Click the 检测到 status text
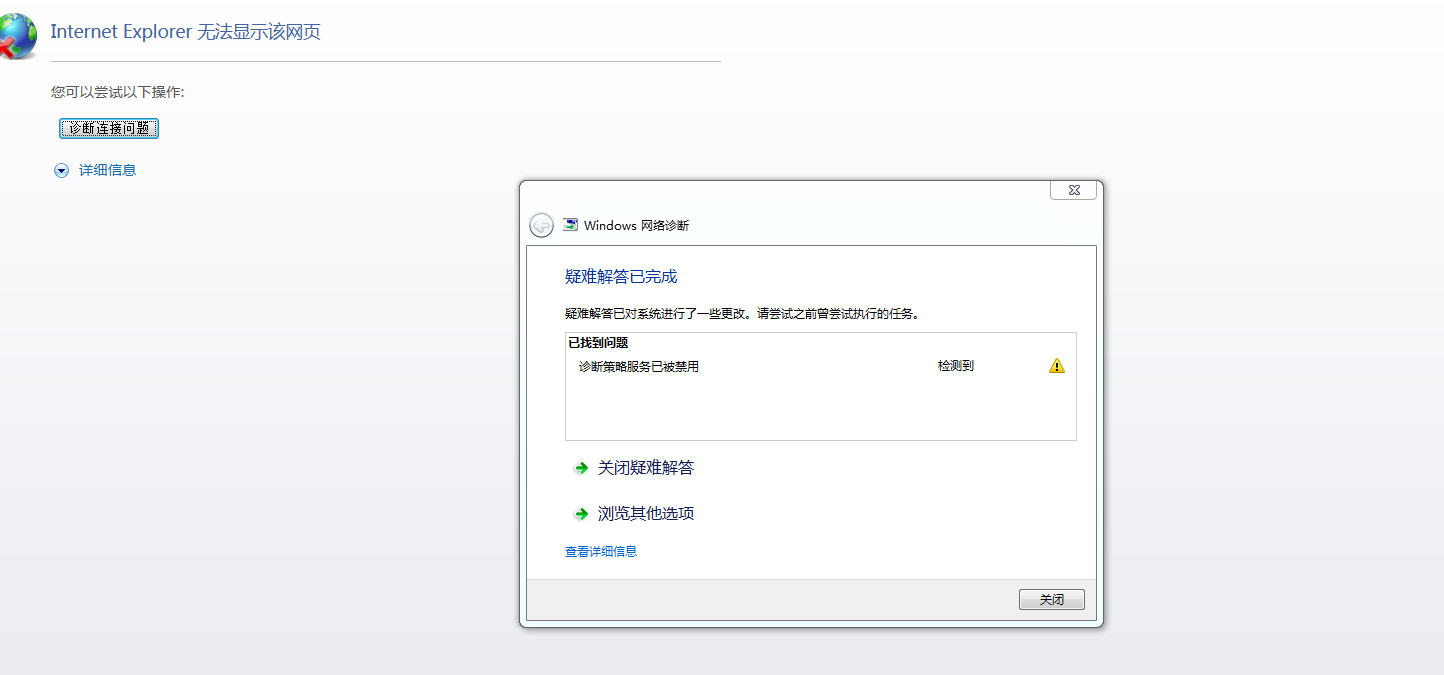This screenshot has width=1444, height=675. click(955, 366)
